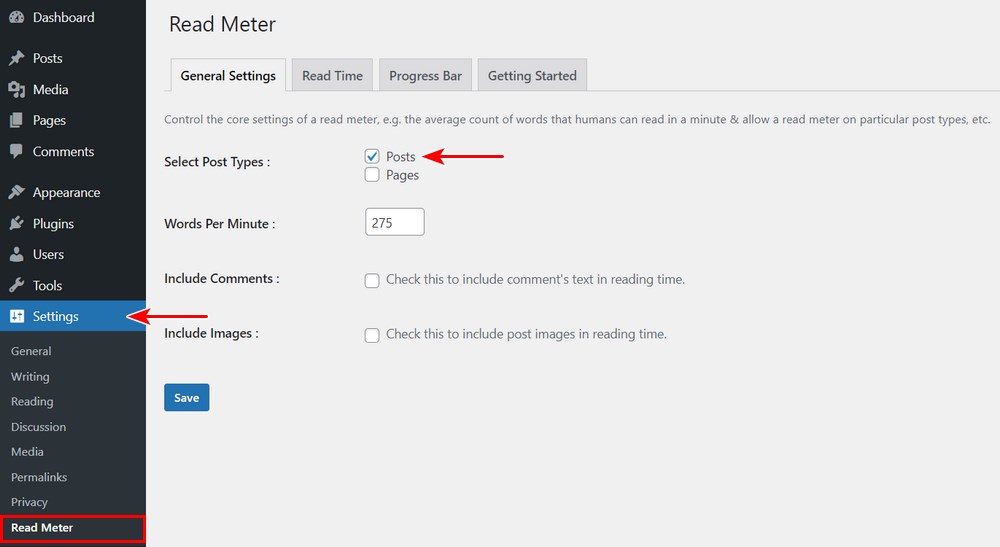1000x547 pixels.
Task: Go to the Plugins menu item
Action: click(x=73, y=223)
